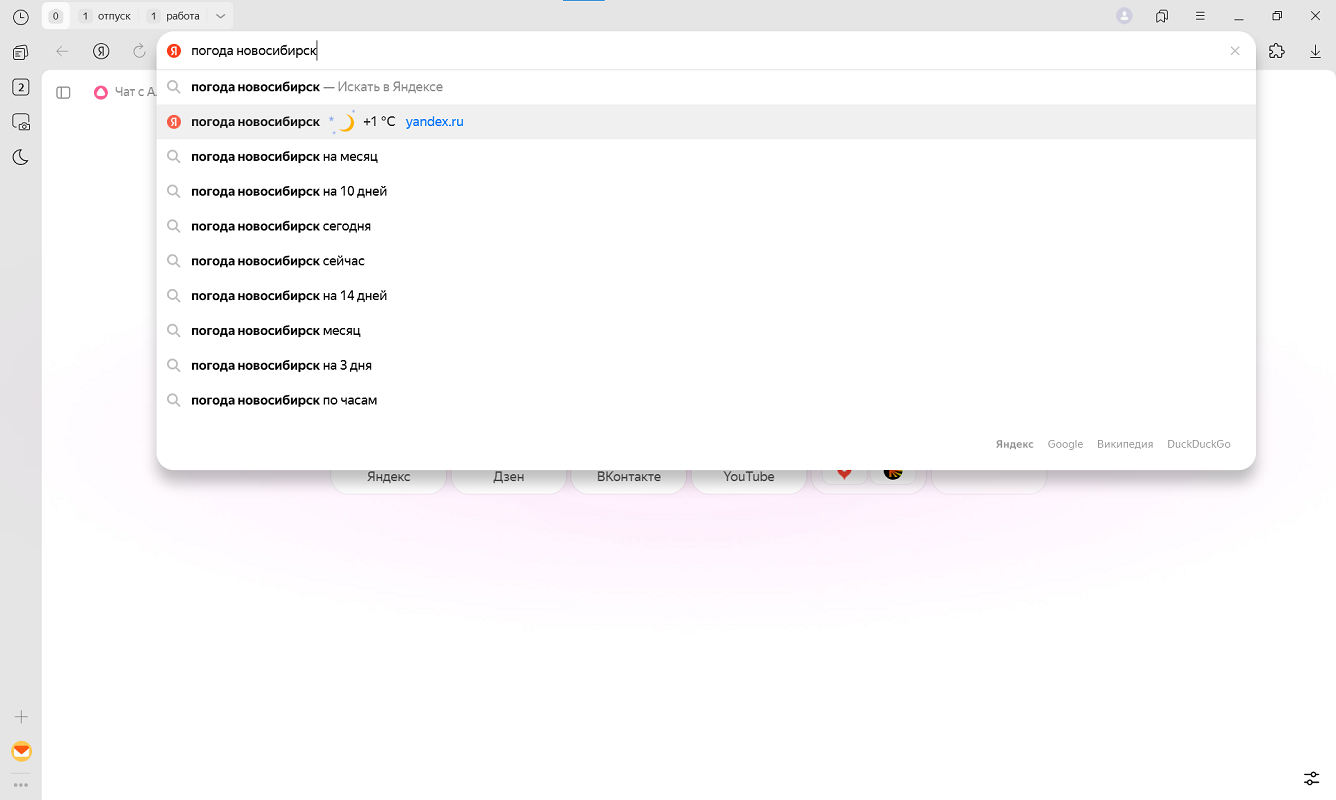The width and height of the screenshot is (1336, 800).
Task: Switch to the "работа" tab group
Action: 174,16
